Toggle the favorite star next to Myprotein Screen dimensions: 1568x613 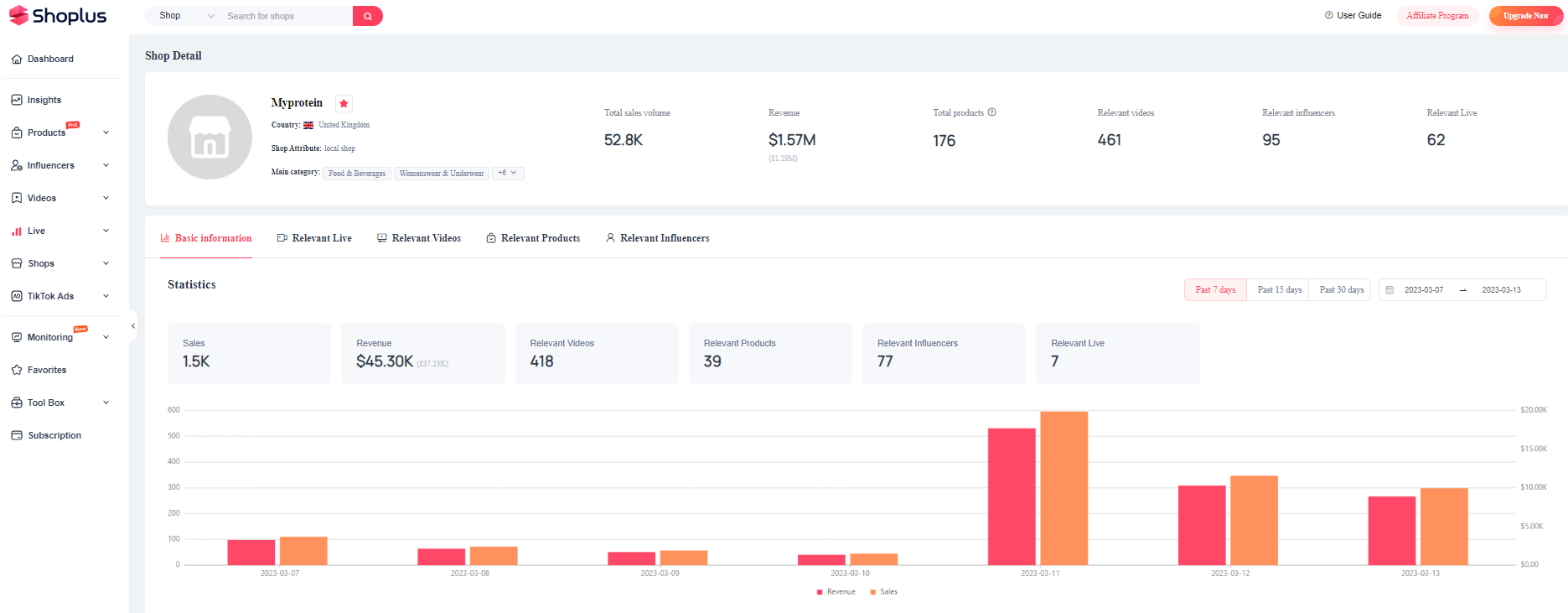pos(344,103)
